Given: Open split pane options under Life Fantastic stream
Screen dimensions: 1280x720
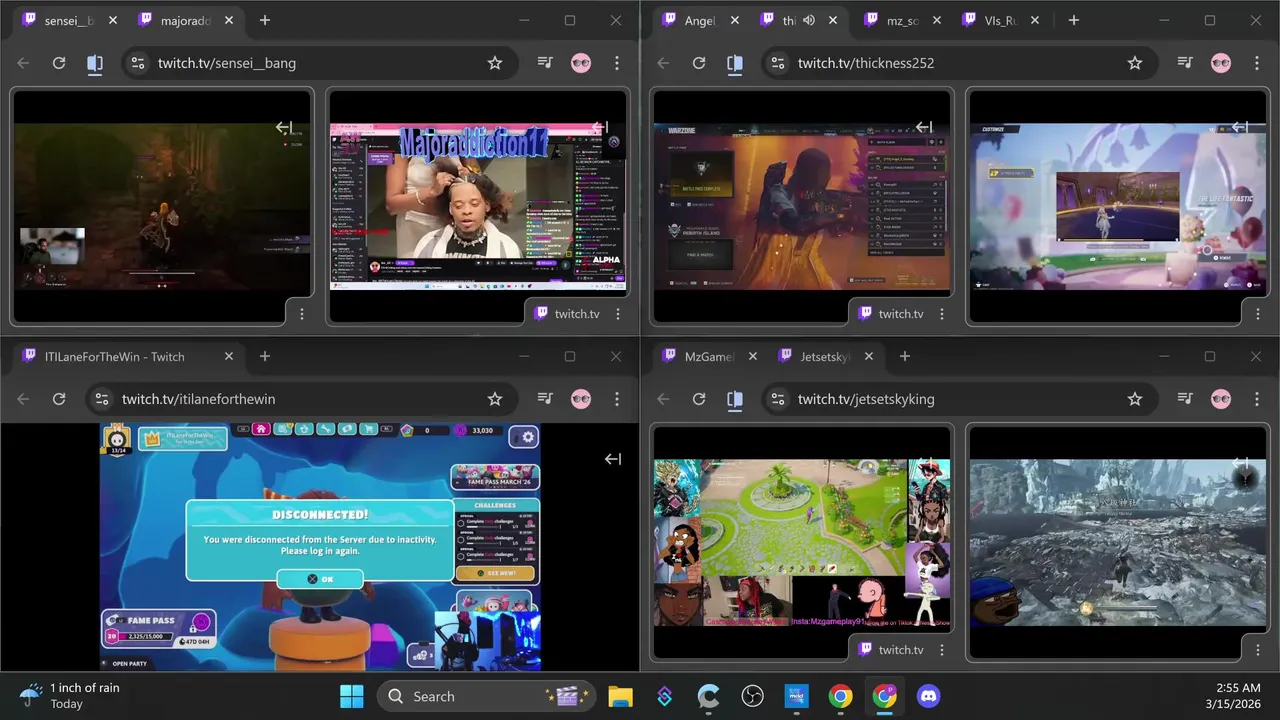Looking at the screenshot, I should click(1256, 314).
